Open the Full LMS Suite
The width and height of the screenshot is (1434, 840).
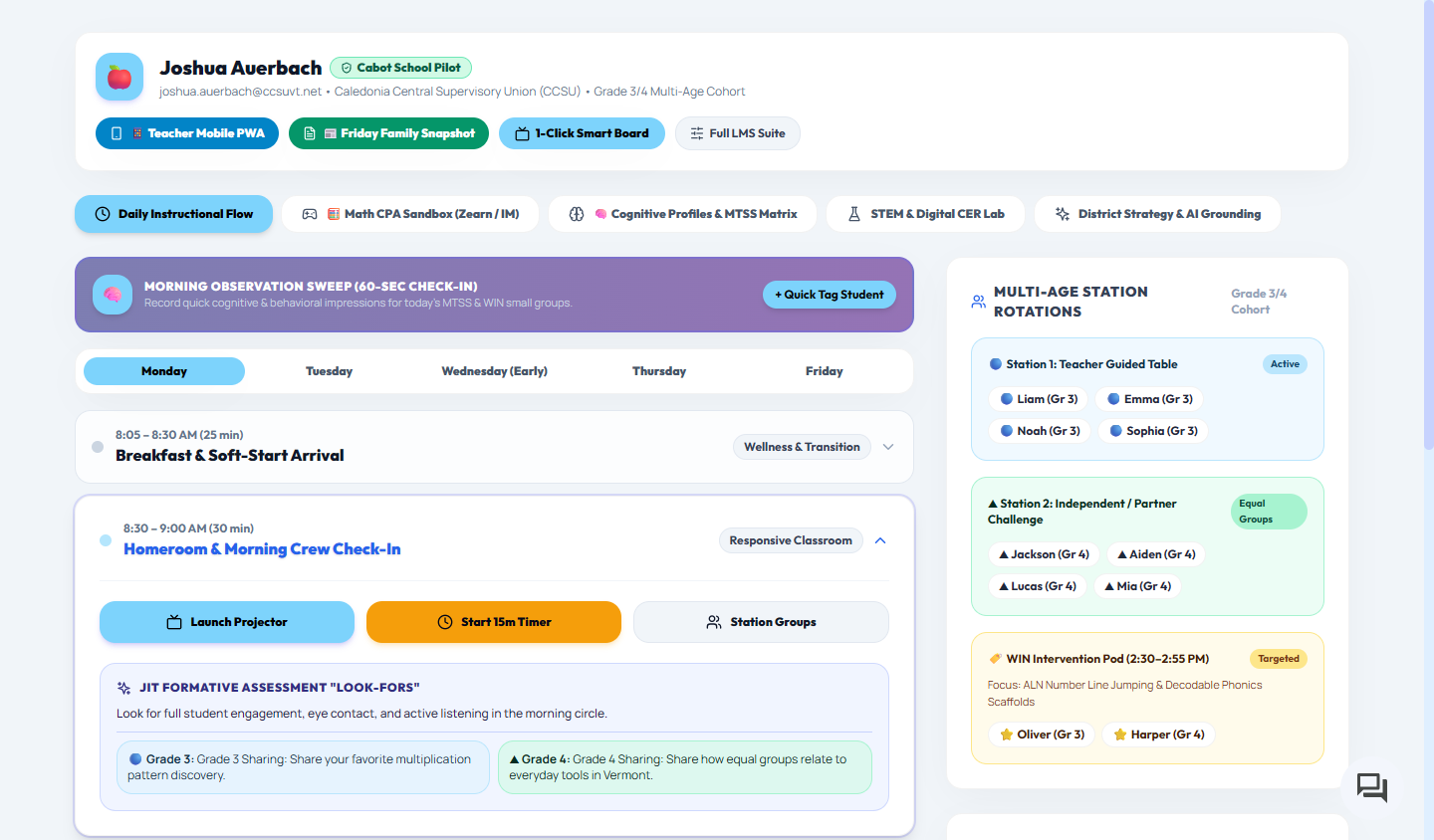coord(738,133)
